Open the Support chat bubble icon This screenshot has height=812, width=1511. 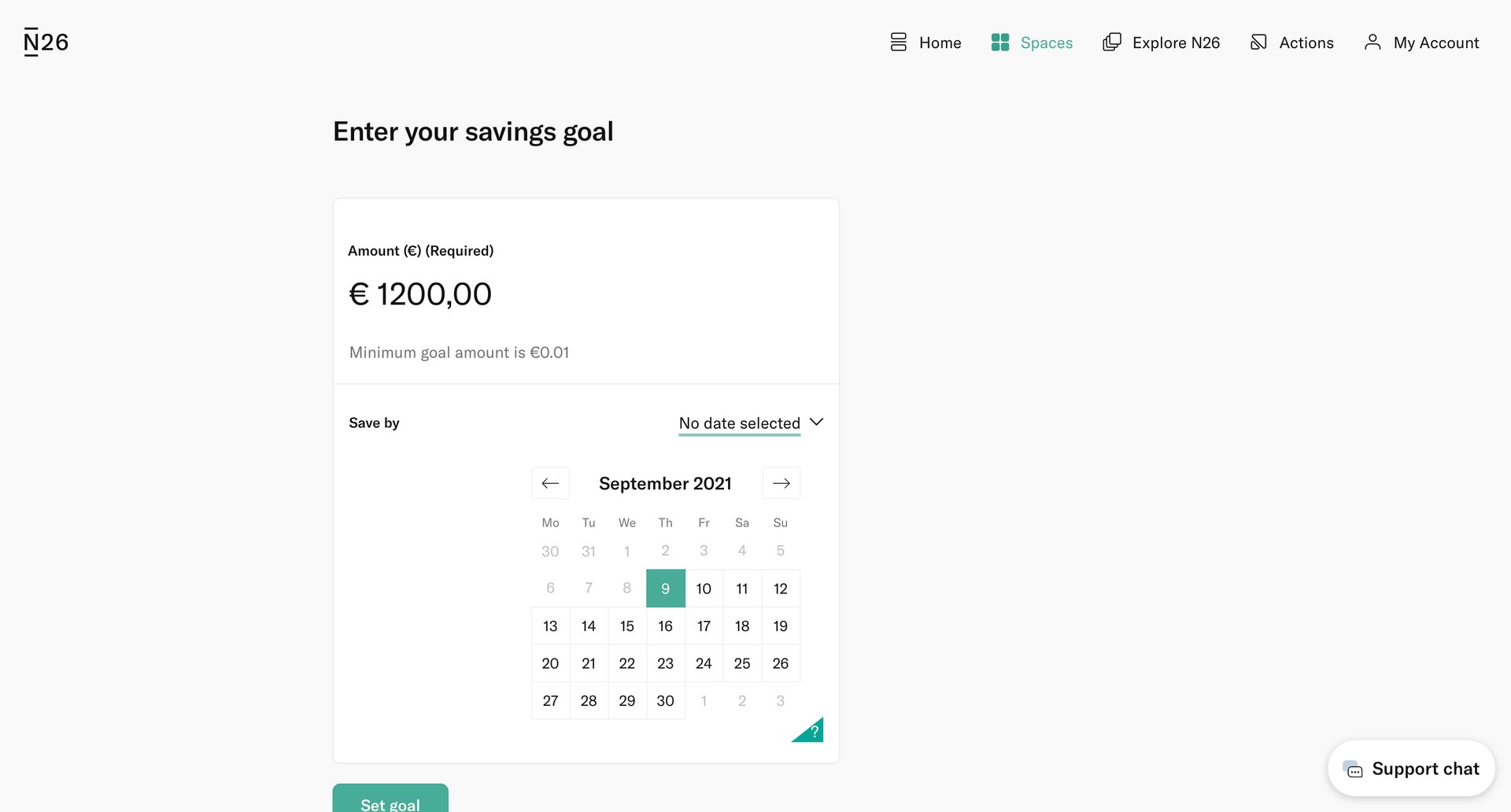[1353, 769]
